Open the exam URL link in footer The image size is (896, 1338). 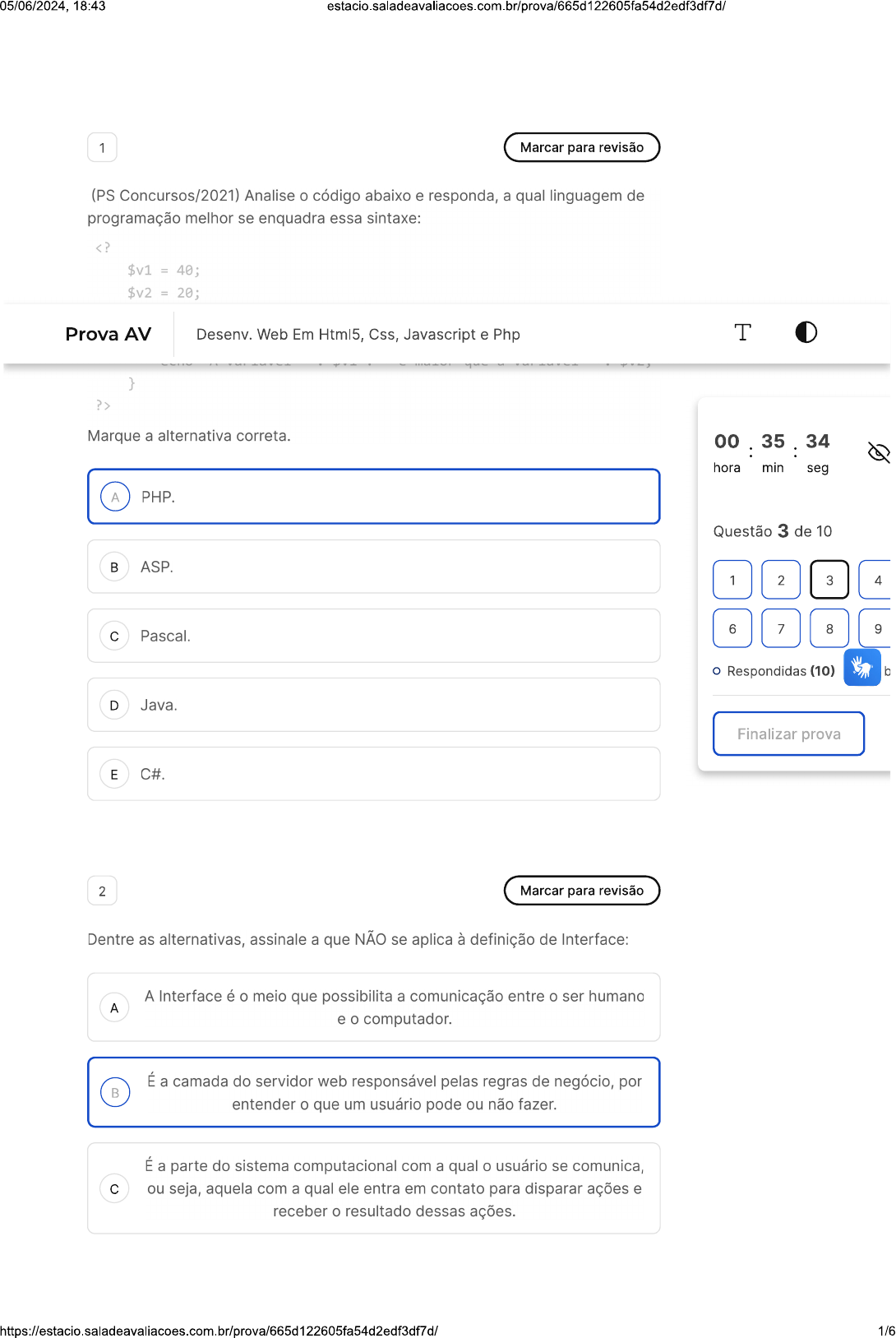tap(219, 1331)
